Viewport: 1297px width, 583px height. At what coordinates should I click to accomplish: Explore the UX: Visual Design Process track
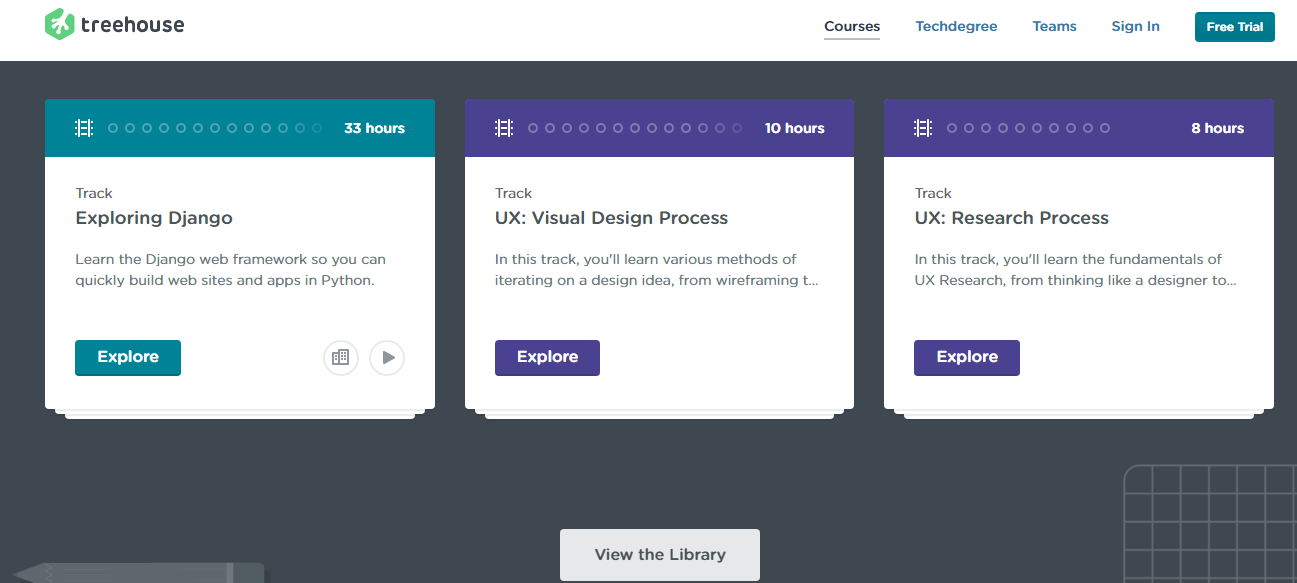[547, 357]
